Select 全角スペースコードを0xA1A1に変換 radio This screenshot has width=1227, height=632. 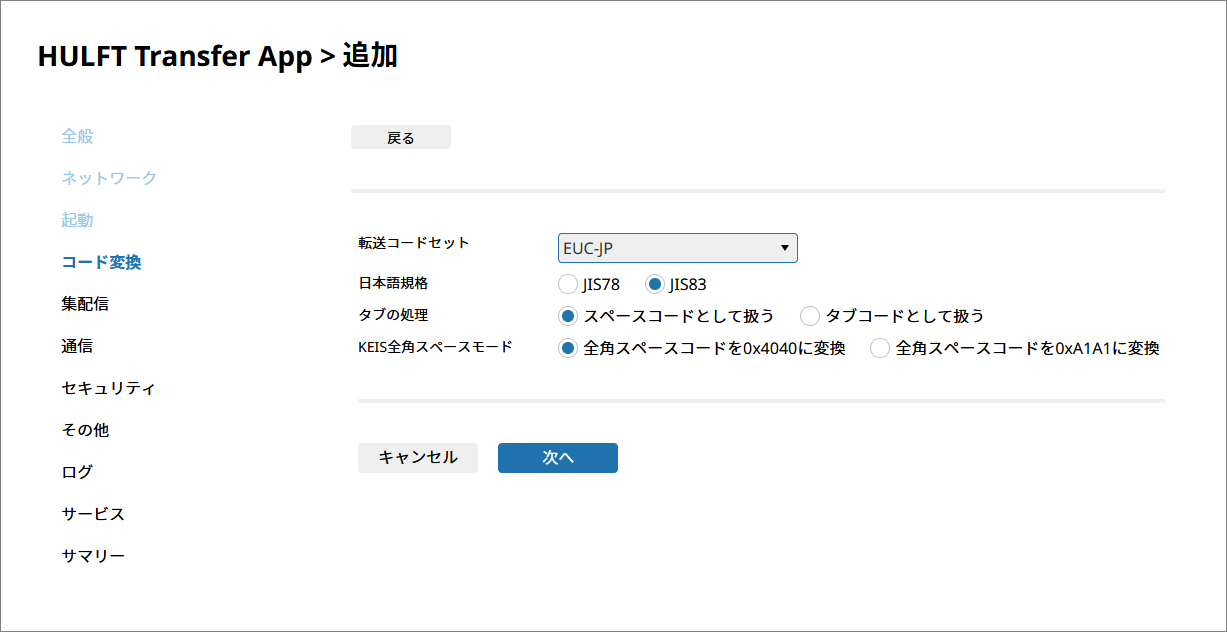pyautogui.click(x=880, y=349)
